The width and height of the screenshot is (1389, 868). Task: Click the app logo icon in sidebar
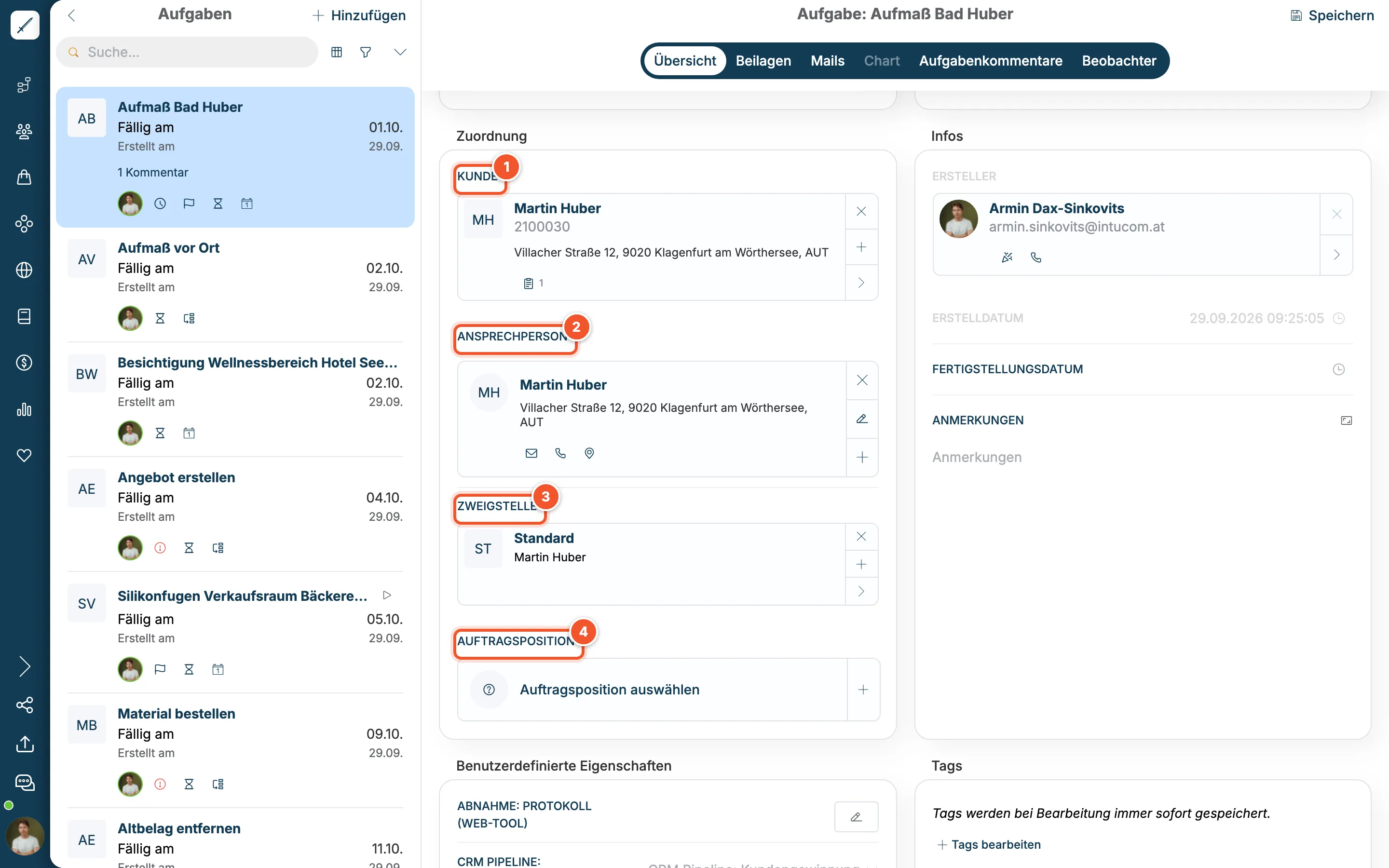click(x=25, y=25)
